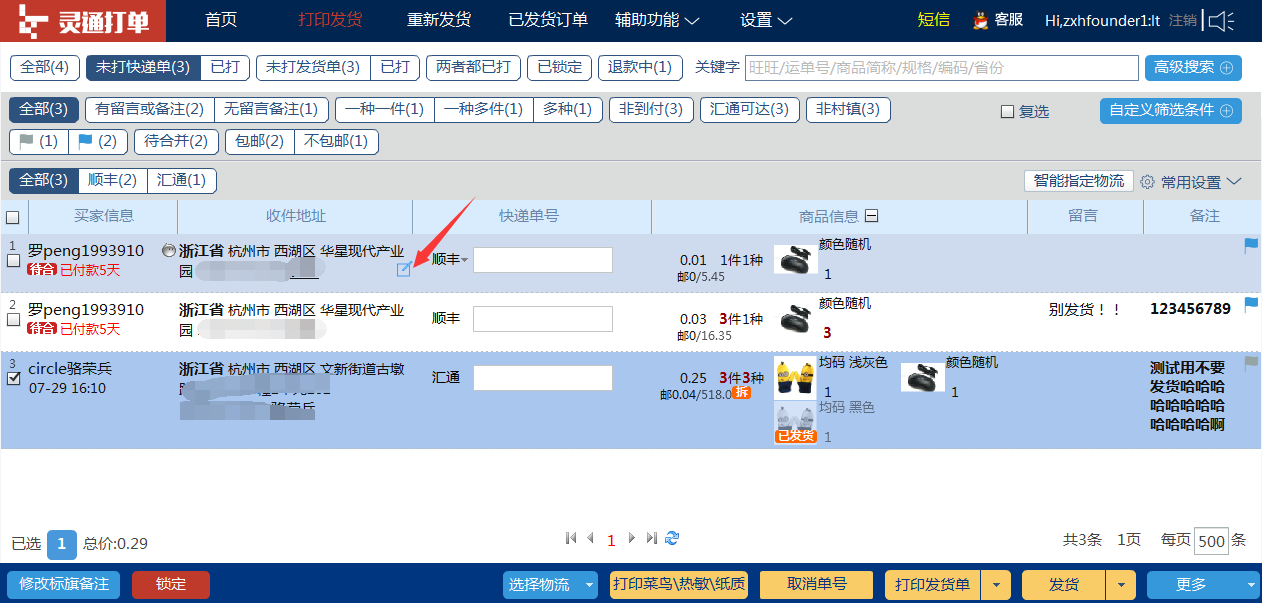Expand the 辅助功能 menu
This screenshot has width=1262, height=603.
(x=657, y=20)
